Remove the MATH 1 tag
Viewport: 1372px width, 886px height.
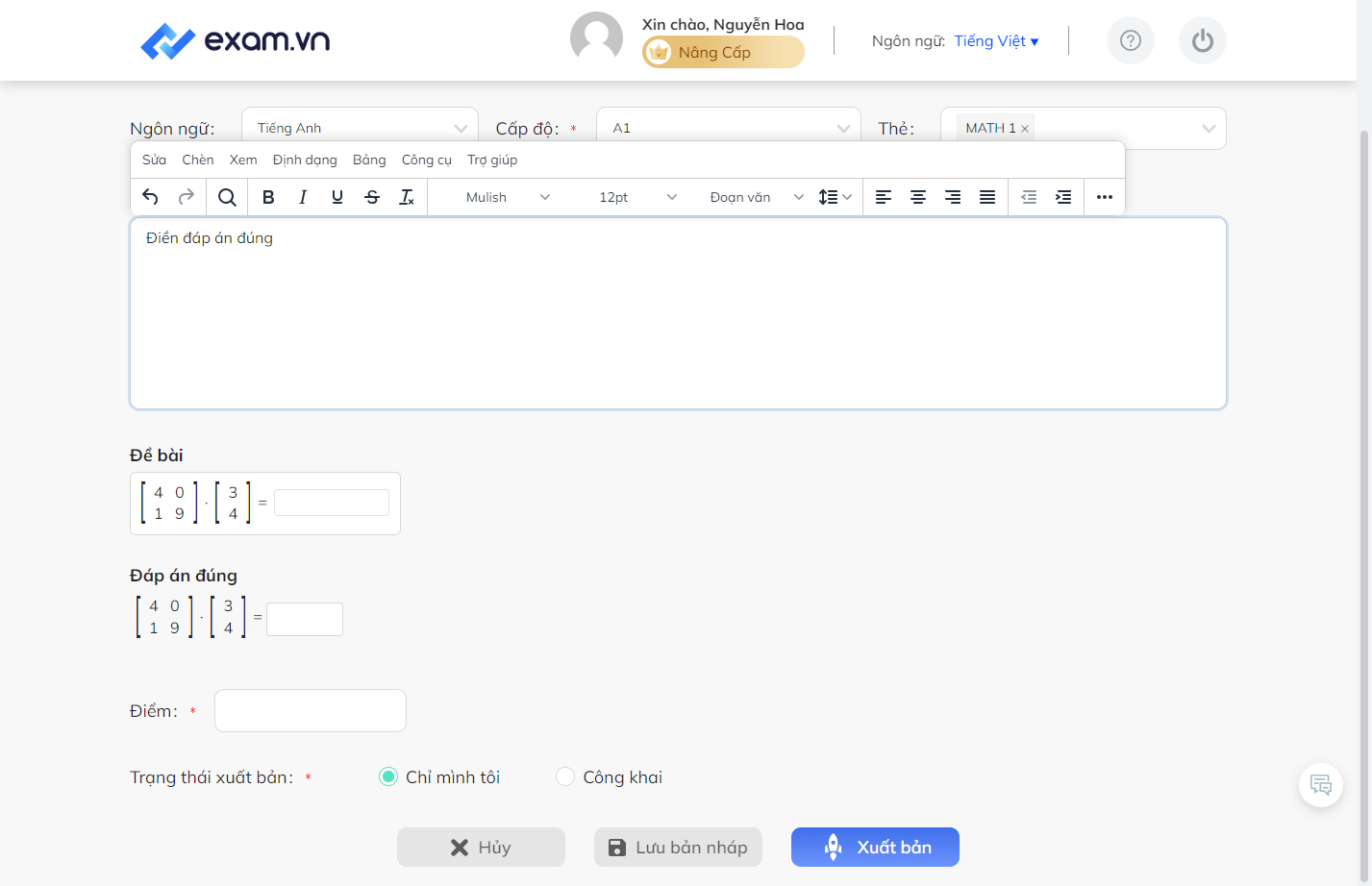point(1025,129)
